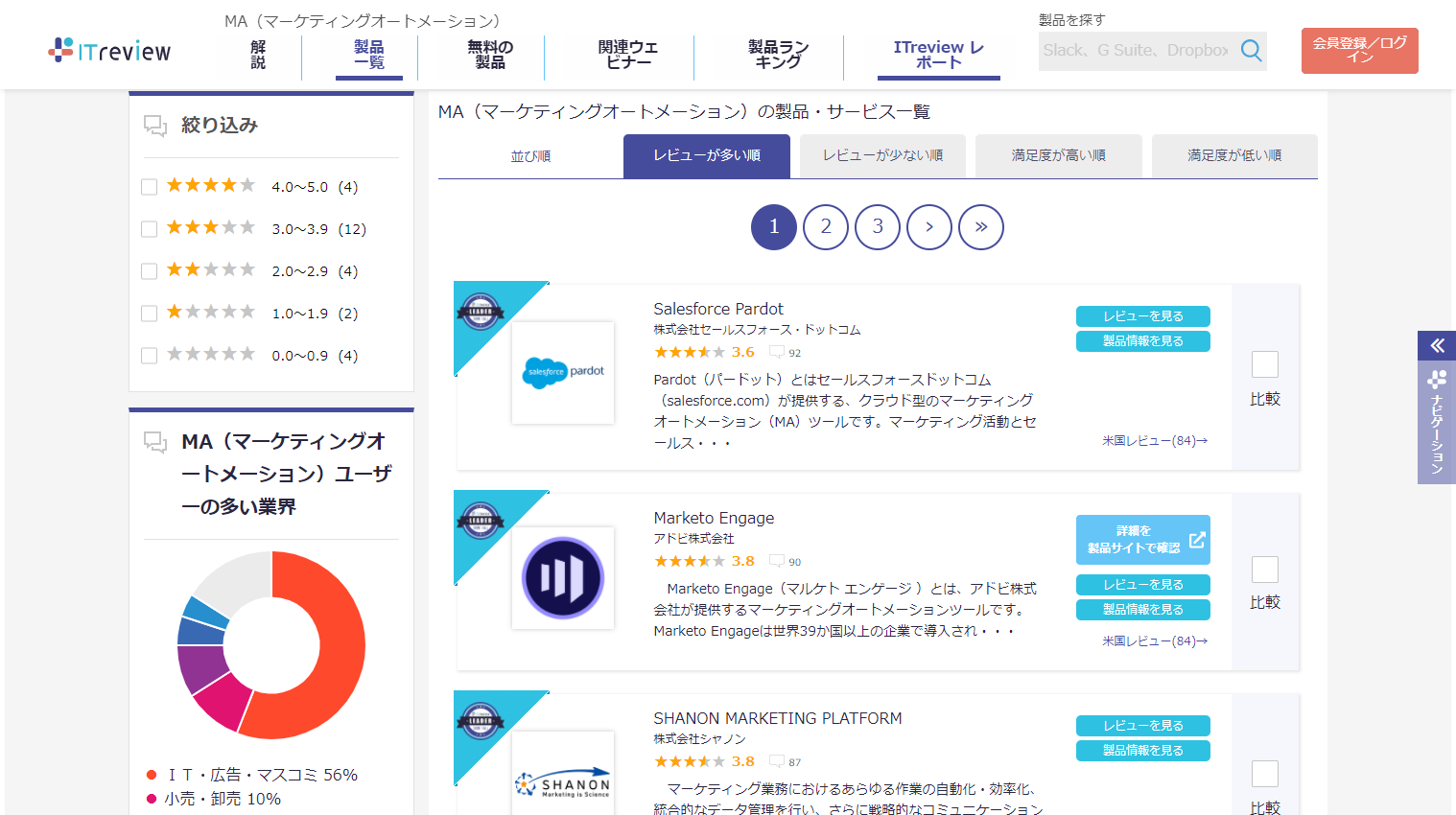Check the 1.0~1.9 rating filter
This screenshot has width=1456, height=815.
tap(149, 314)
